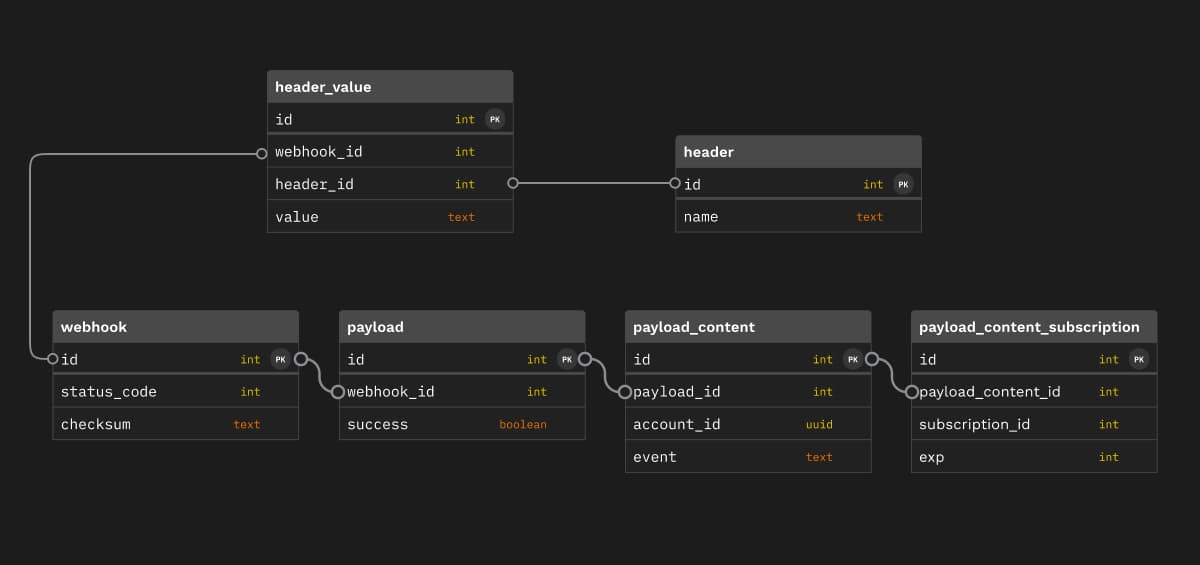The width and height of the screenshot is (1200, 565).
Task: Click the exp row in payload_content_subscription
Action: (x=1033, y=457)
